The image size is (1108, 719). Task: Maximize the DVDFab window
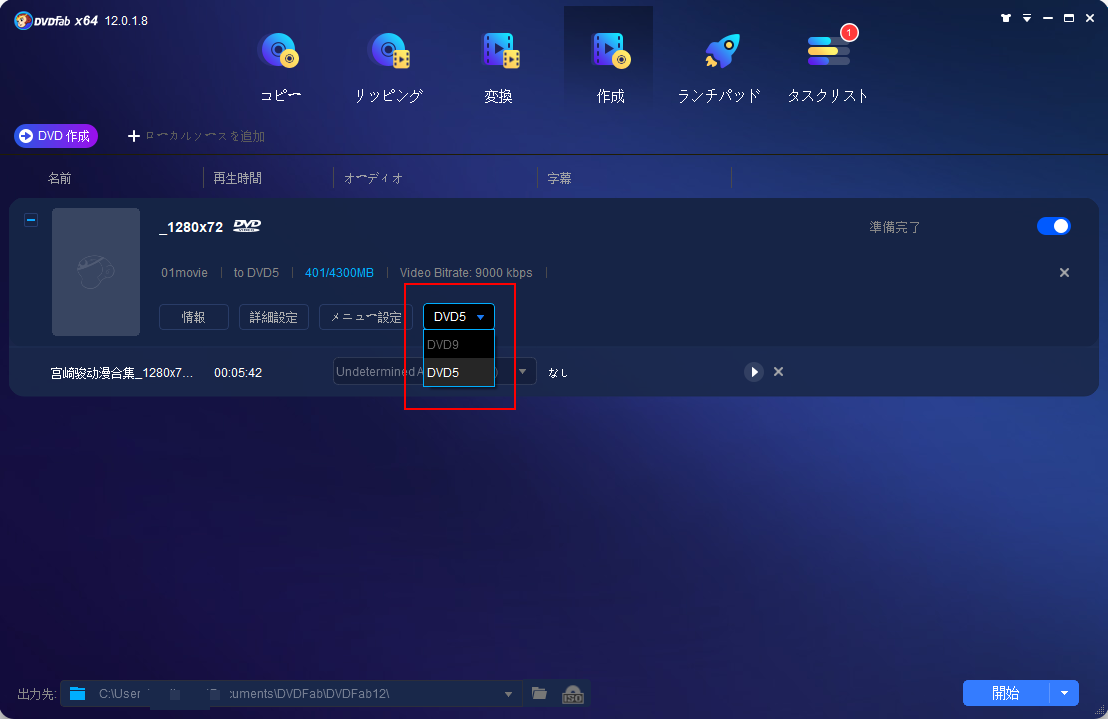point(1069,18)
